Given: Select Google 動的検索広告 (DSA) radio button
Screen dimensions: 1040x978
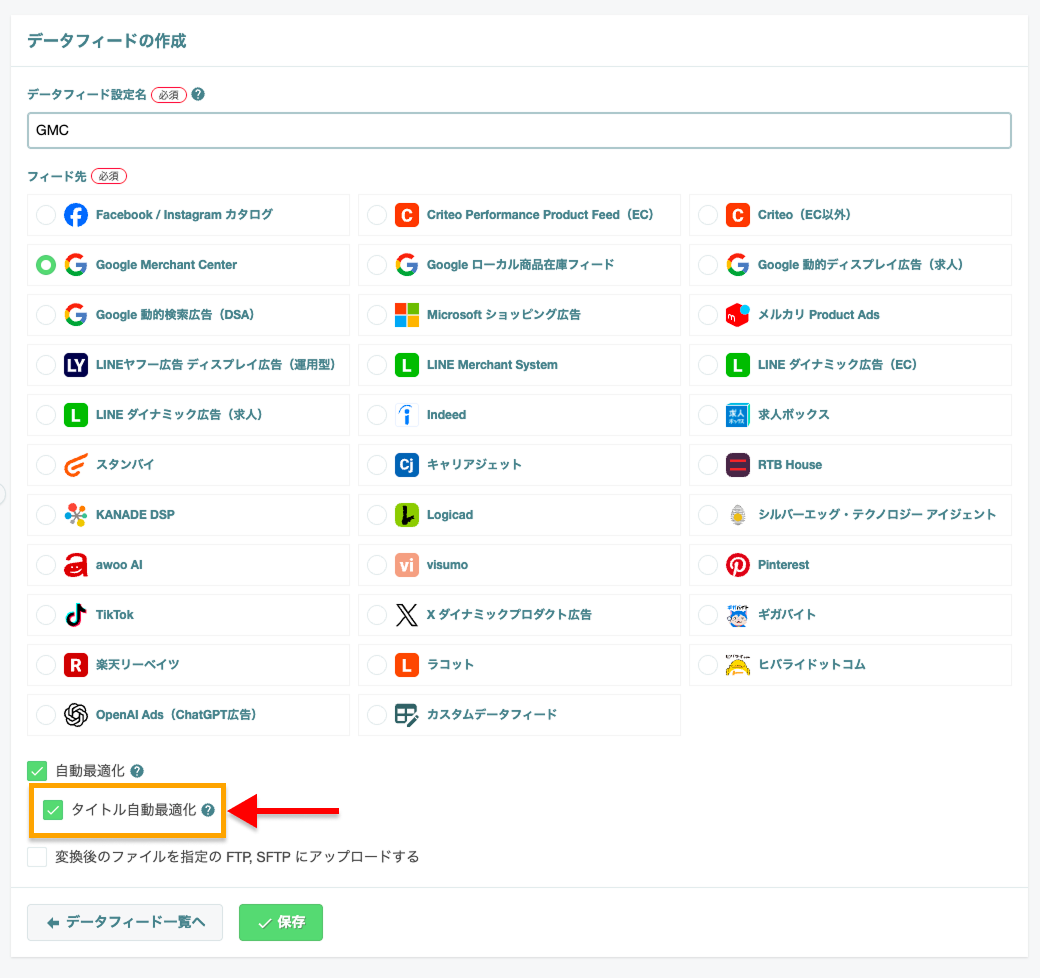Looking at the screenshot, I should pyautogui.click(x=46, y=315).
